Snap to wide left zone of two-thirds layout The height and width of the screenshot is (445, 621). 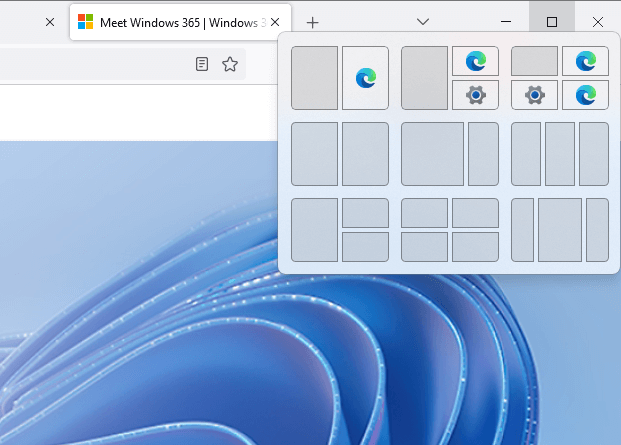[x=432, y=154]
